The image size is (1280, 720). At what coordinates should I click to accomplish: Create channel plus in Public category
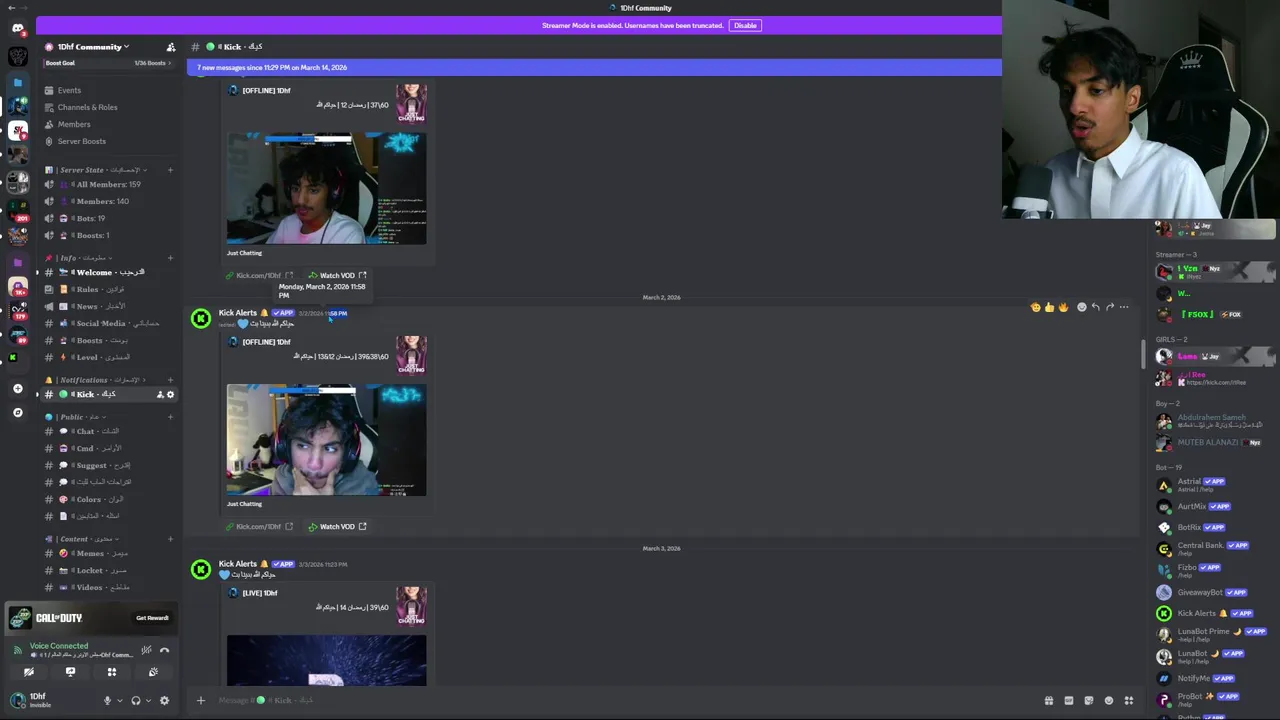[170, 417]
